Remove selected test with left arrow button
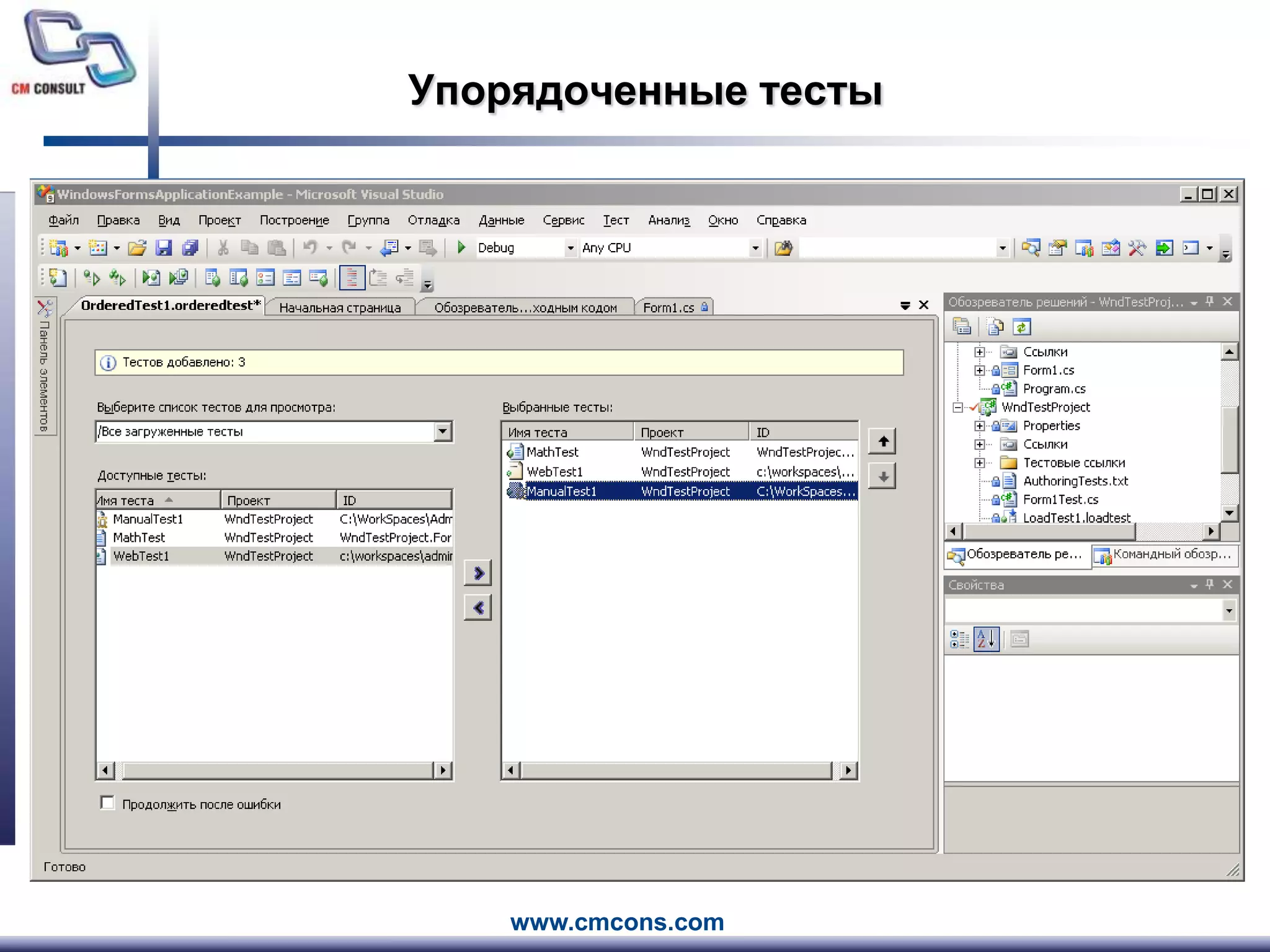Image resolution: width=1270 pixels, height=952 pixels. pos(477,608)
